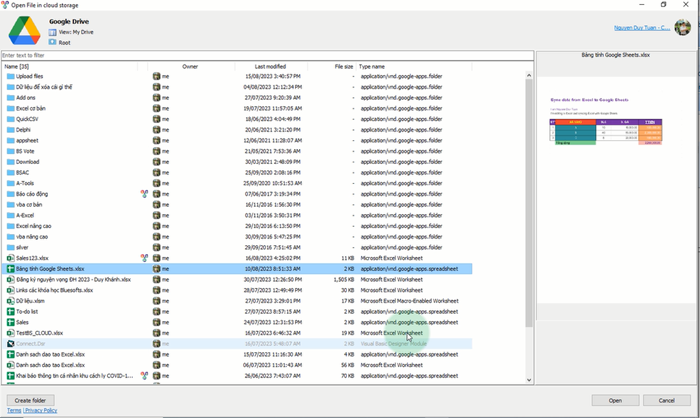Screen dimensions: 700x418
Task: Click the Connect.Dsr file icon
Action: [10, 344]
